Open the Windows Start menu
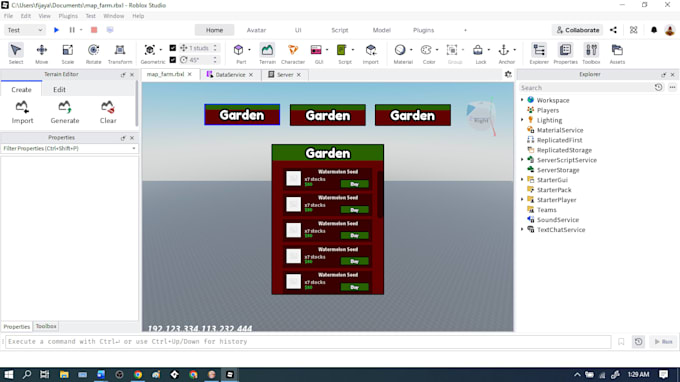680x382 pixels. 9,374
